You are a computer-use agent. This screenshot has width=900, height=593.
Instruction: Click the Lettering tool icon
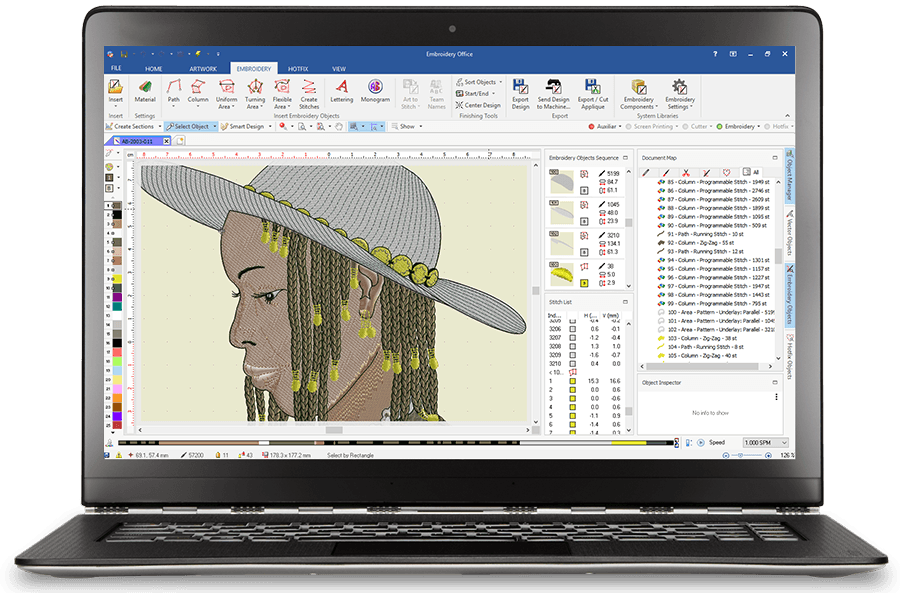tap(341, 89)
